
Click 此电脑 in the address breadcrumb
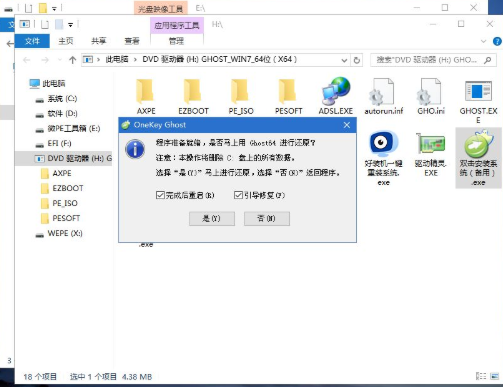coord(117,60)
